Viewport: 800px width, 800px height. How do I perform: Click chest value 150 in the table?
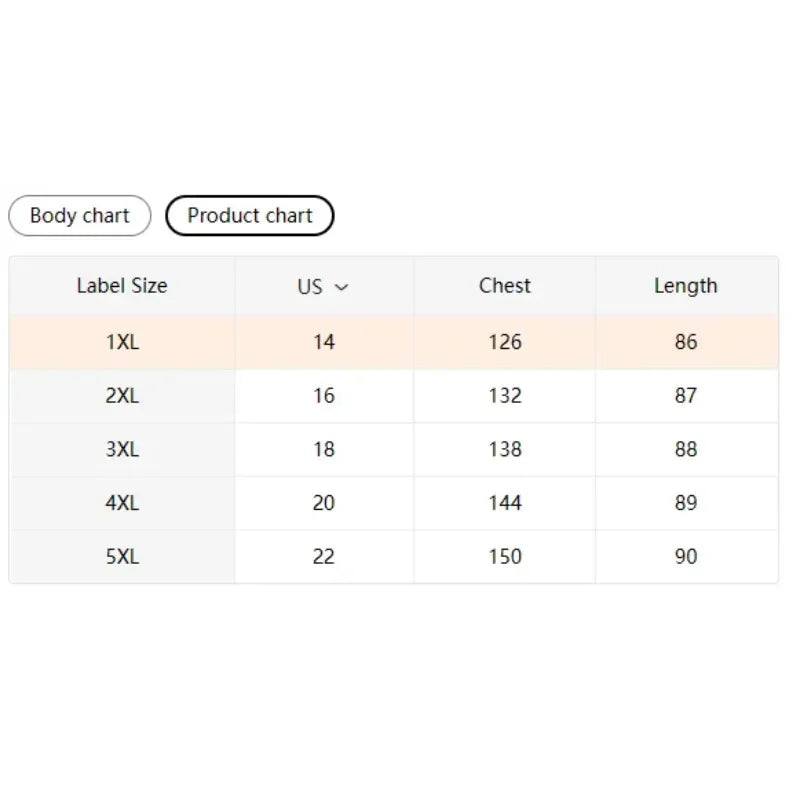point(504,556)
